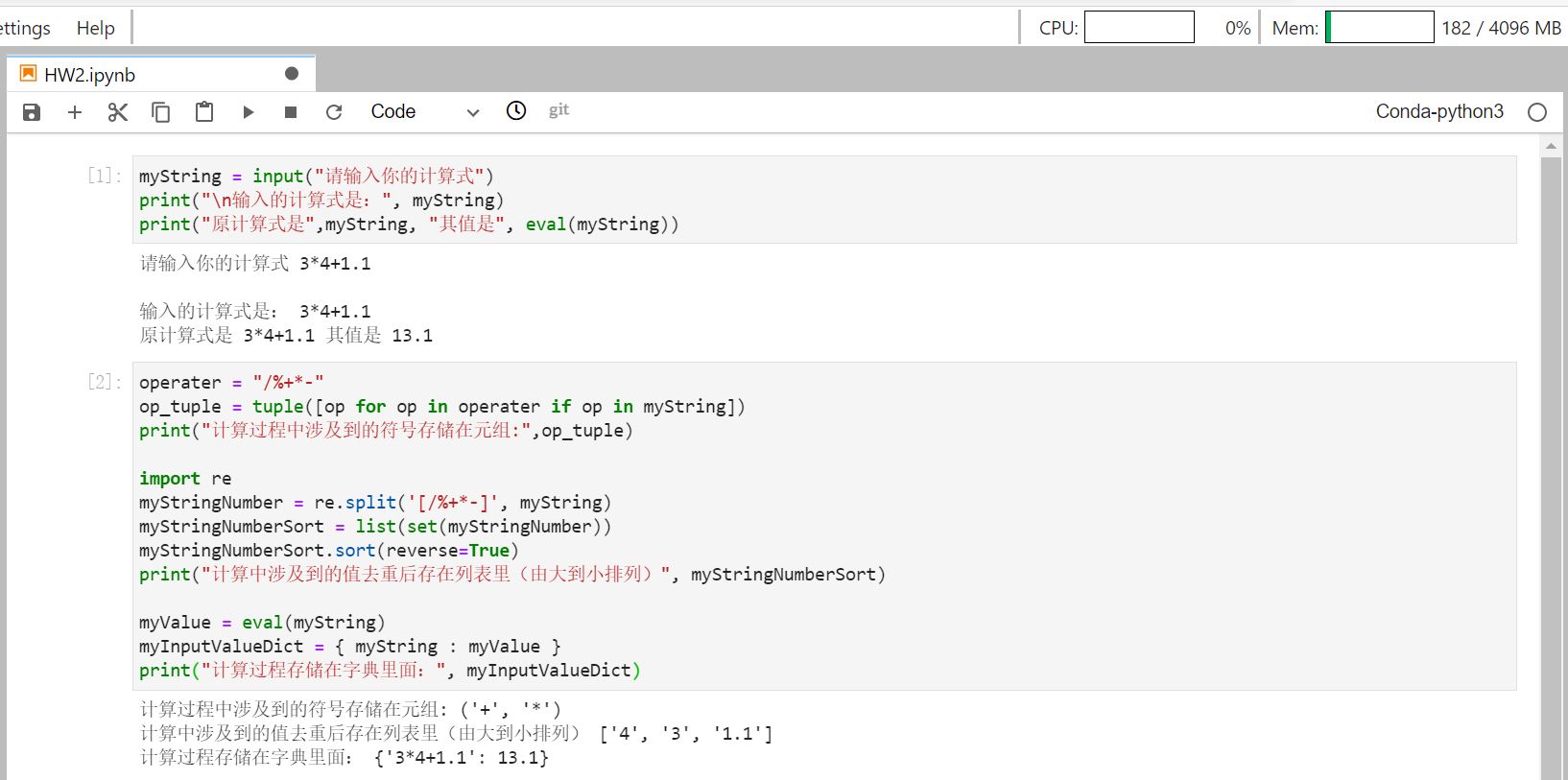Click the code line starting "myInputValueDict ="
The width and height of the screenshot is (1568, 780).
pos(350,647)
